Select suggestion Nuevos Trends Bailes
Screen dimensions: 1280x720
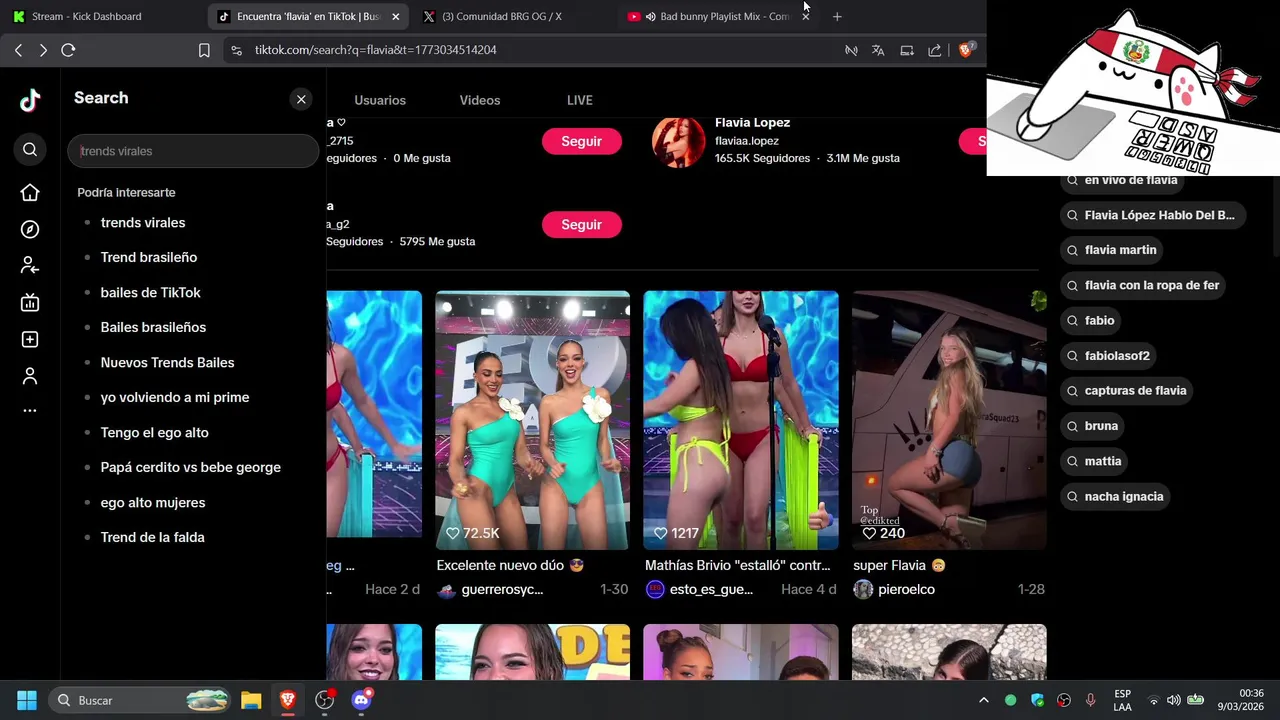(x=167, y=363)
